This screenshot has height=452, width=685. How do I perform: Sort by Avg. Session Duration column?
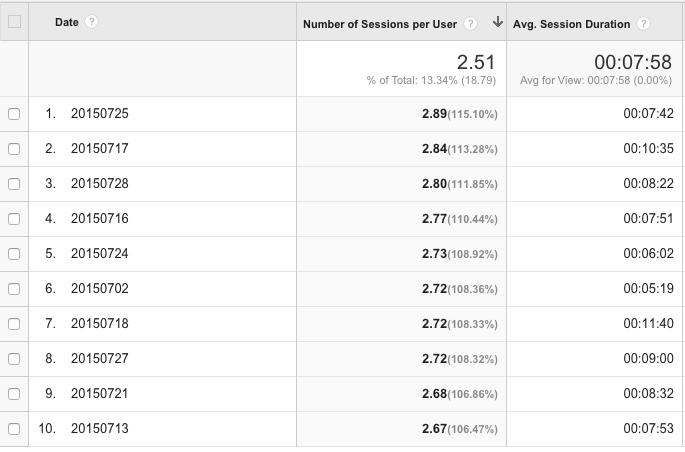click(572, 24)
